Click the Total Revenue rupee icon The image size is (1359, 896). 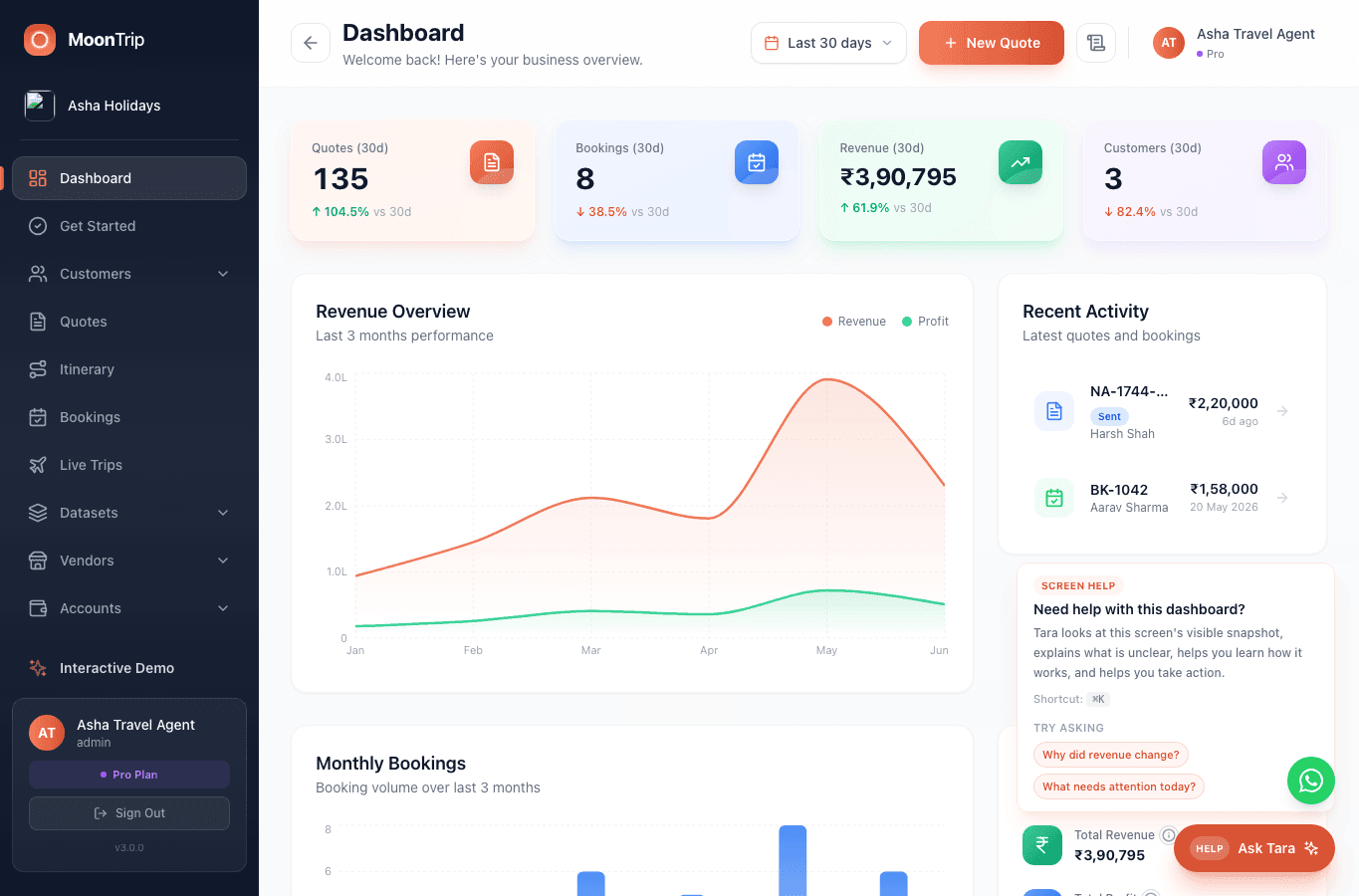point(1042,845)
